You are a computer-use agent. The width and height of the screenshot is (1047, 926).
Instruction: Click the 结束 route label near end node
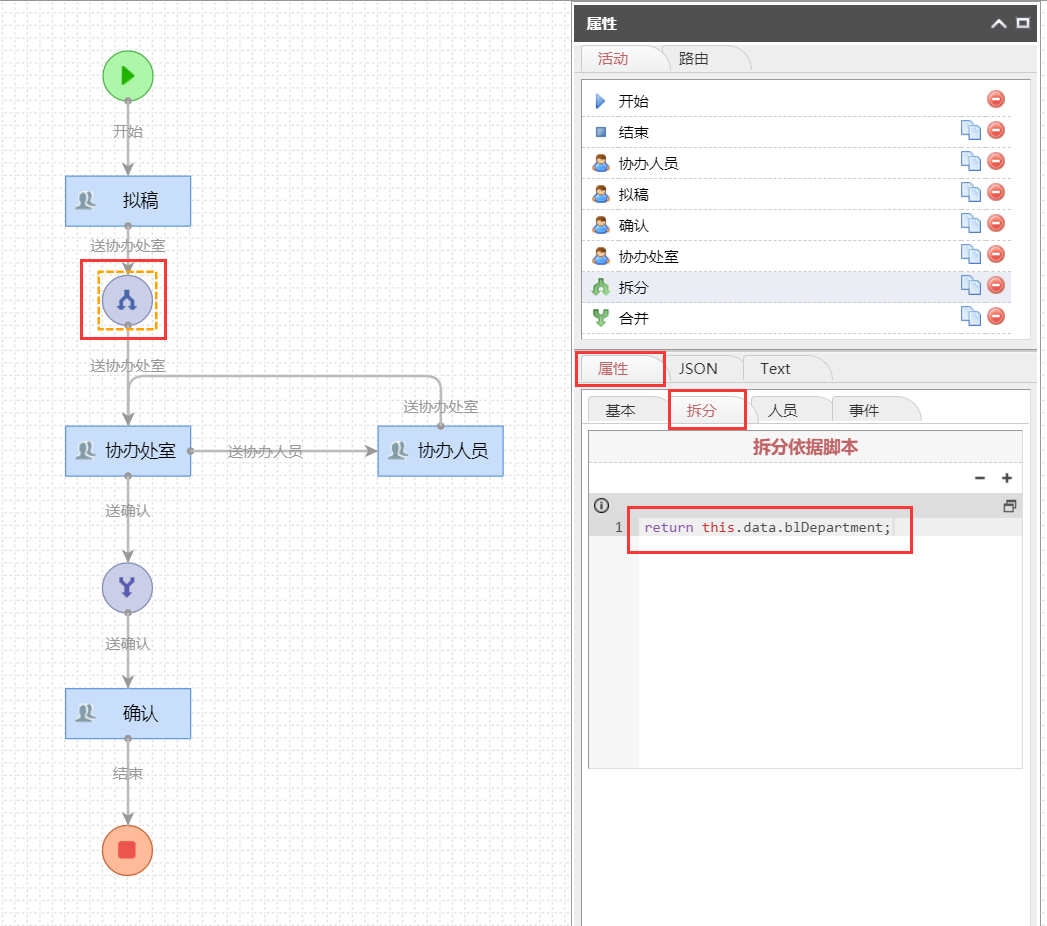coord(128,774)
